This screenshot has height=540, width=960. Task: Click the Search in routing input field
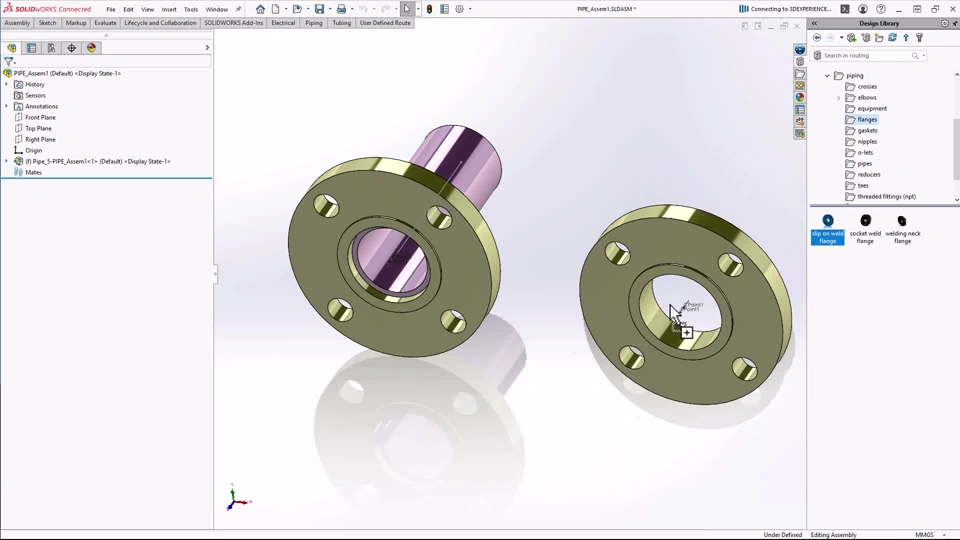tap(866, 56)
